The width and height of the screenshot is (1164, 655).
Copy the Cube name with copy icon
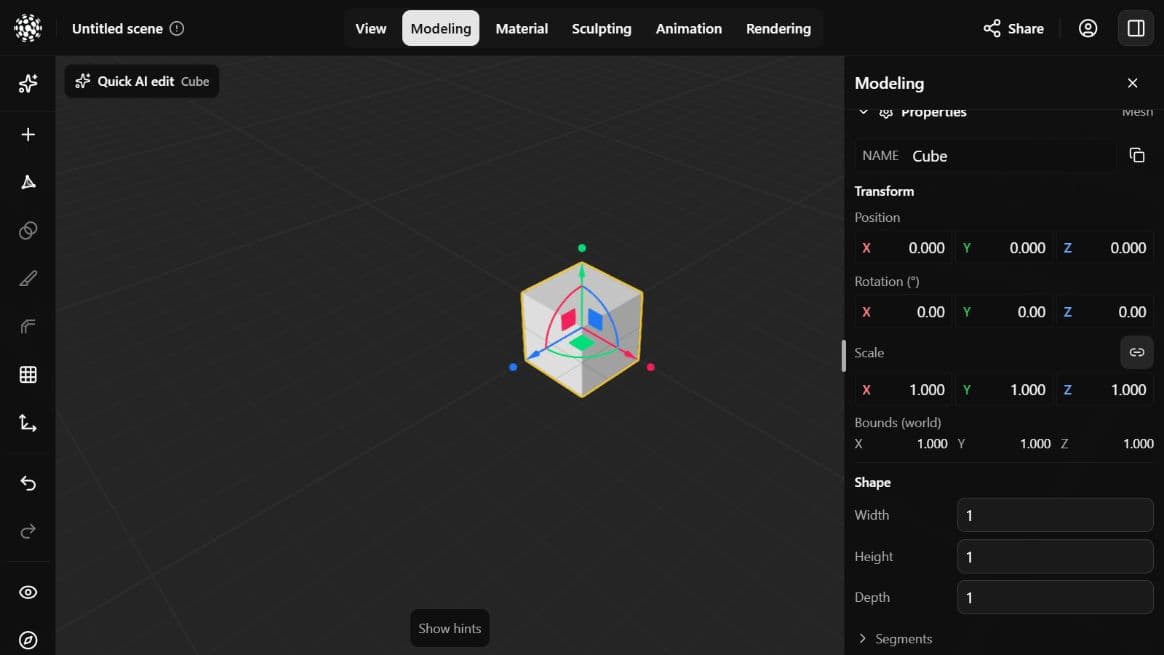[x=1137, y=155]
